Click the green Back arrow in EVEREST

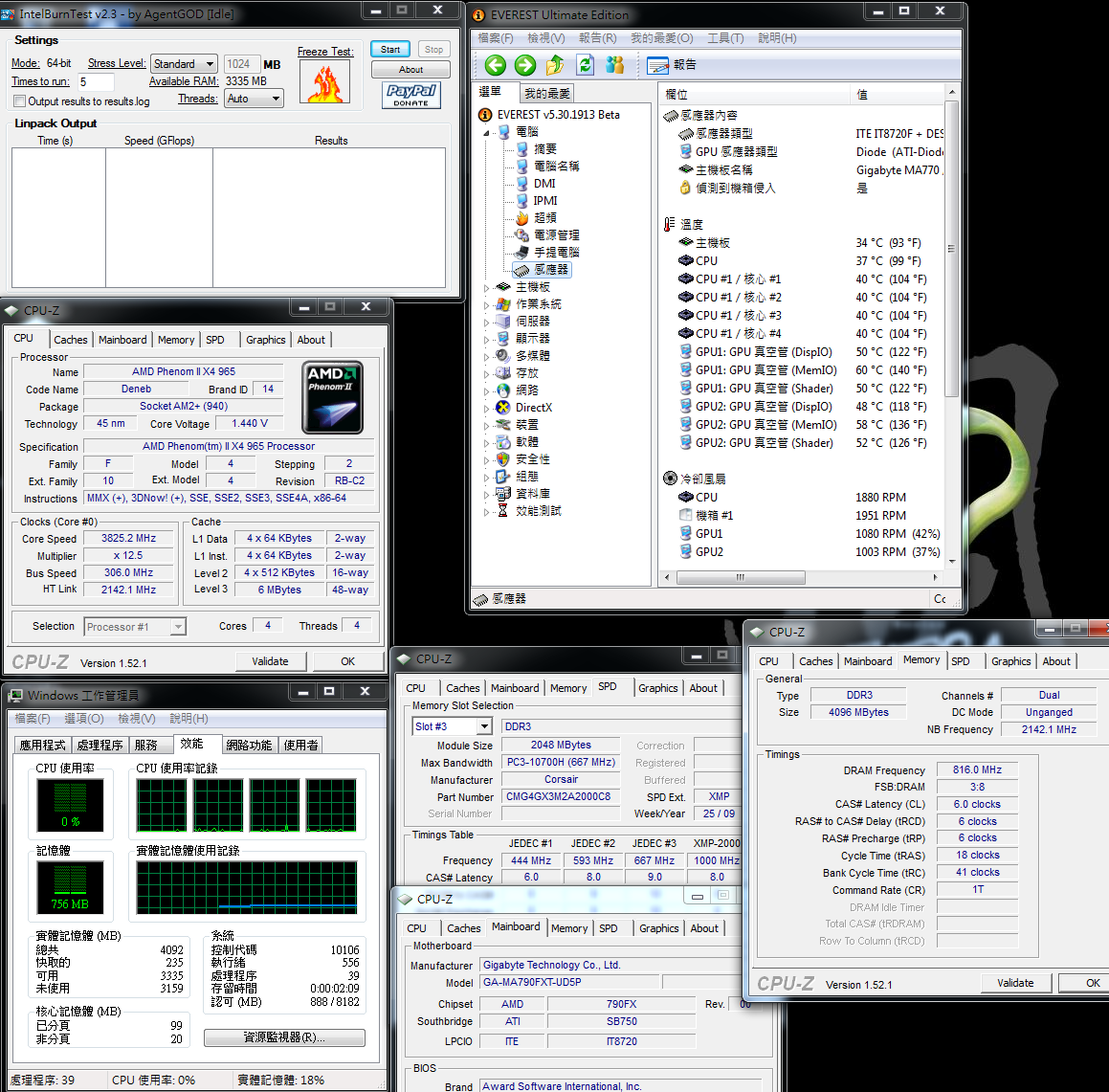[x=495, y=65]
